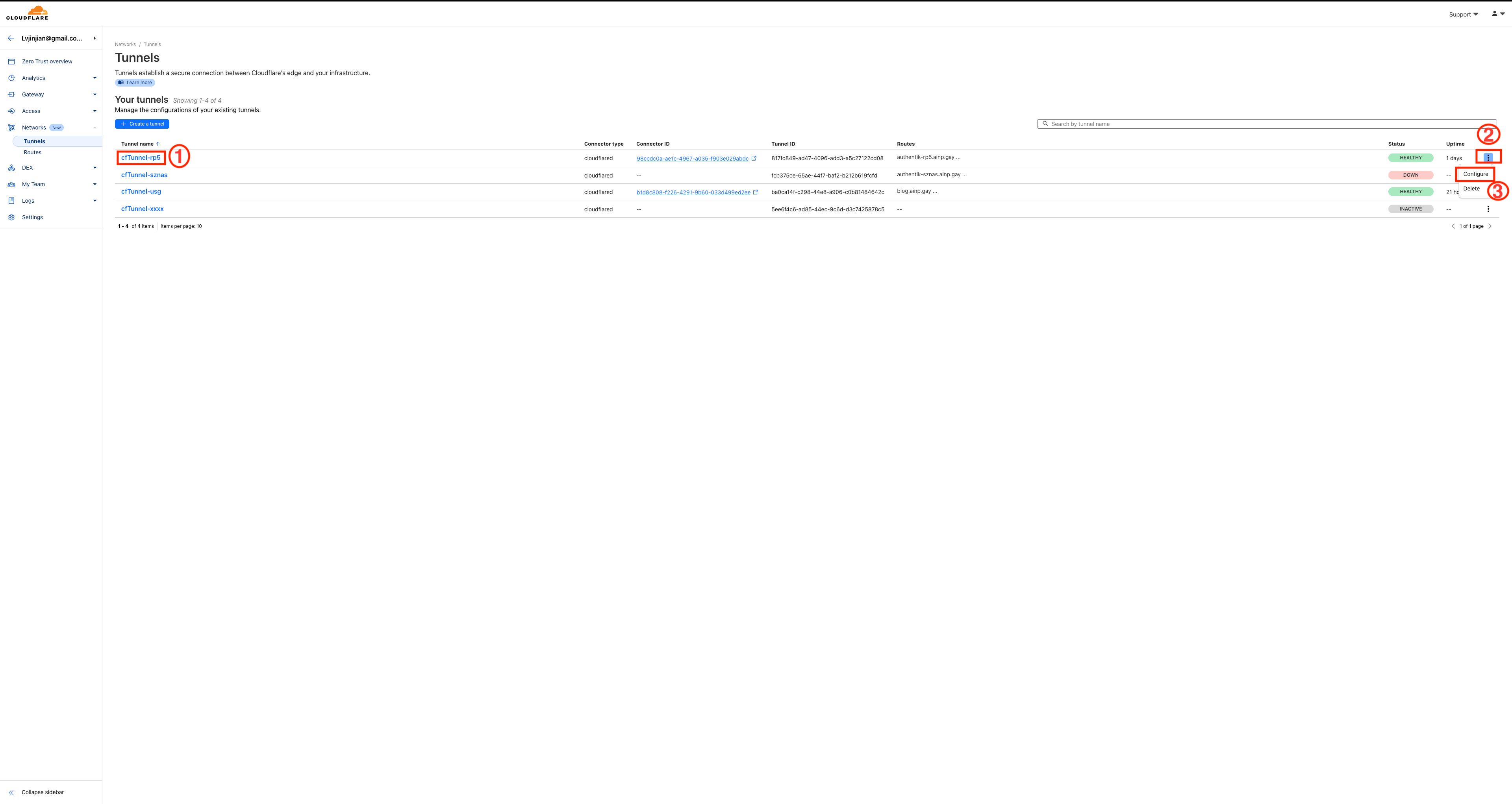
Task: Click HEALTHY status badge of cfTunnel-usg
Action: (1410, 192)
